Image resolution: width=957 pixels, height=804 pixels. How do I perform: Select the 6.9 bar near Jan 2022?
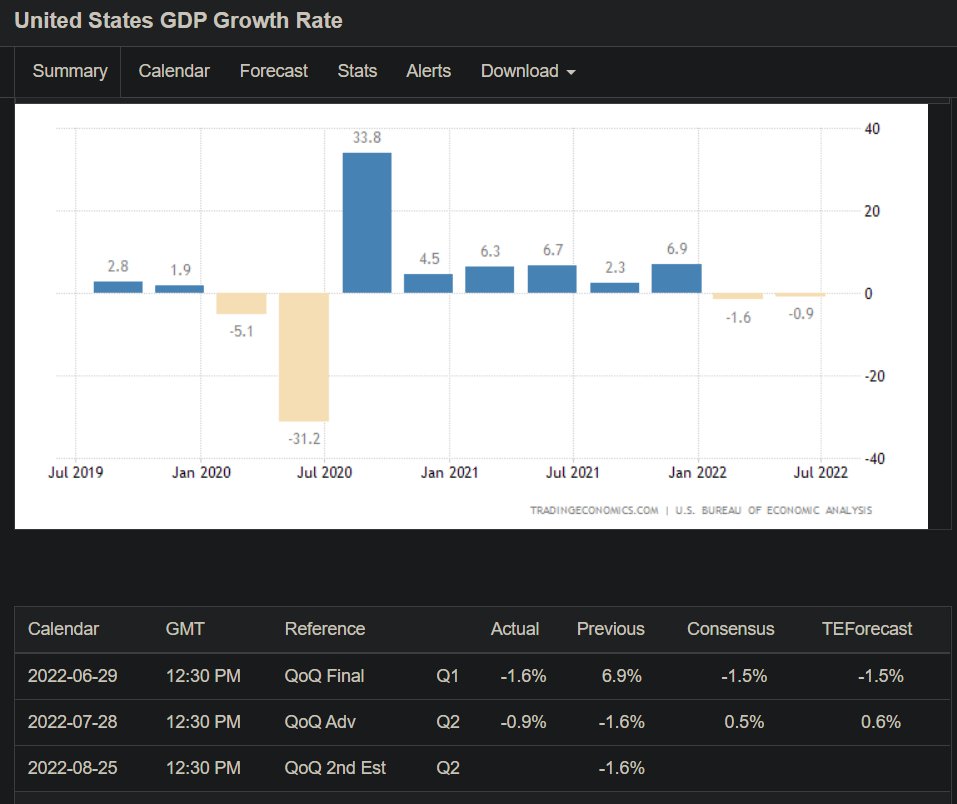pos(676,278)
